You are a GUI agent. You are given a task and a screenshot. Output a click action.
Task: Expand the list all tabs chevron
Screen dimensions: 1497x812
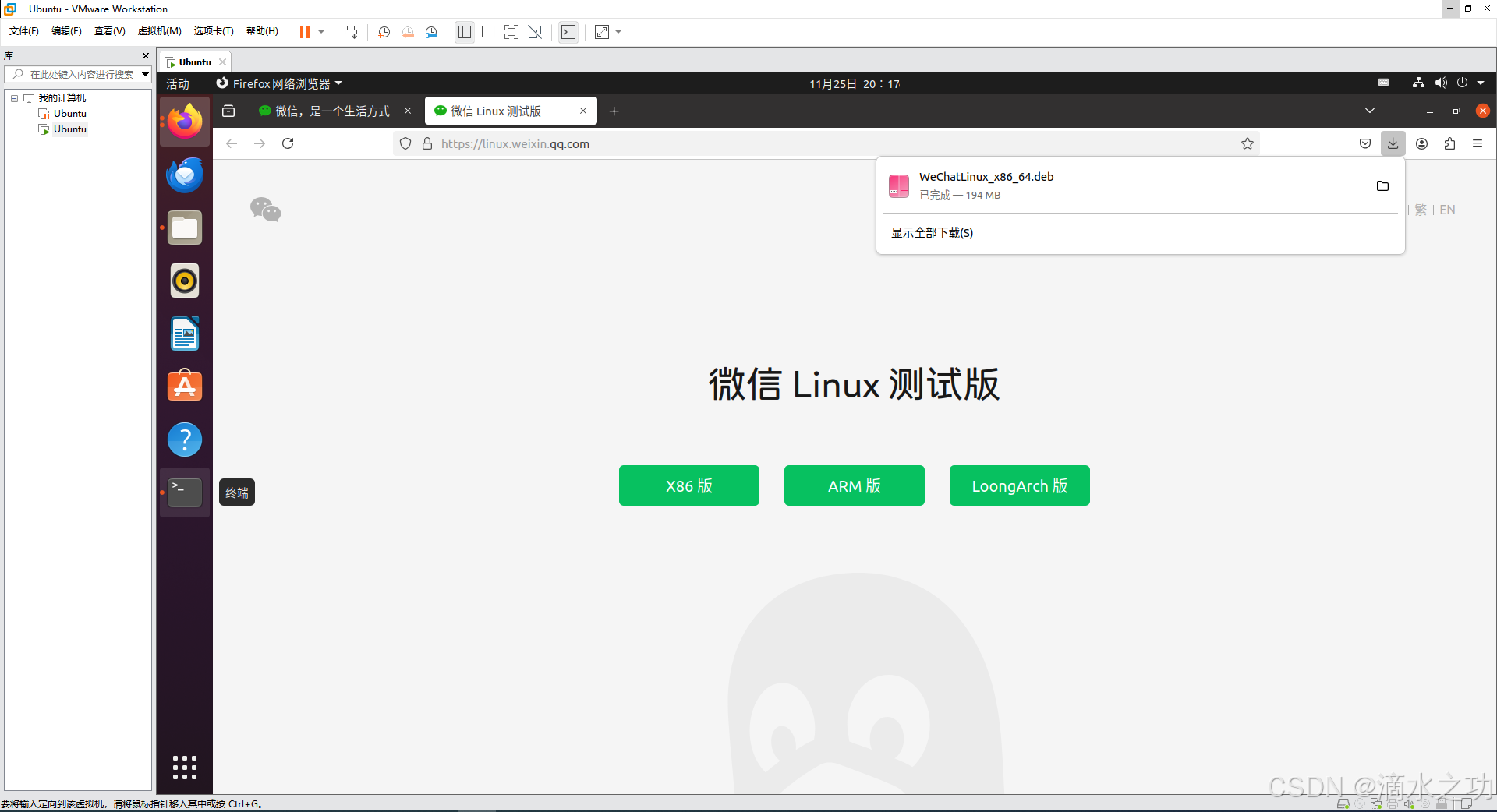pos(1370,111)
